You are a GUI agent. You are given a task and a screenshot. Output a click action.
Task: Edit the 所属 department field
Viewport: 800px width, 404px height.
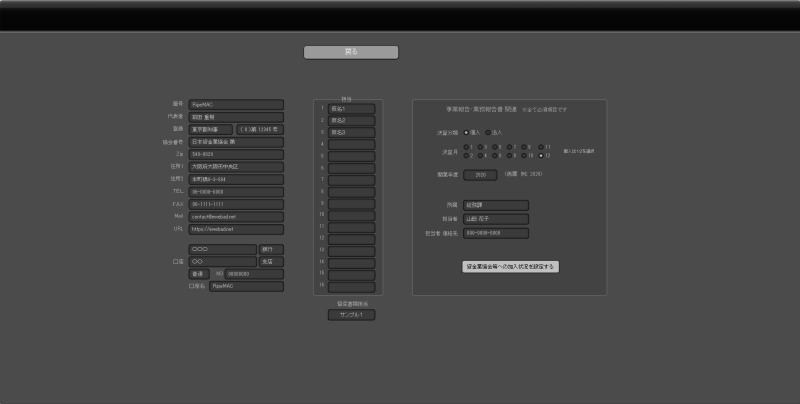pos(496,205)
